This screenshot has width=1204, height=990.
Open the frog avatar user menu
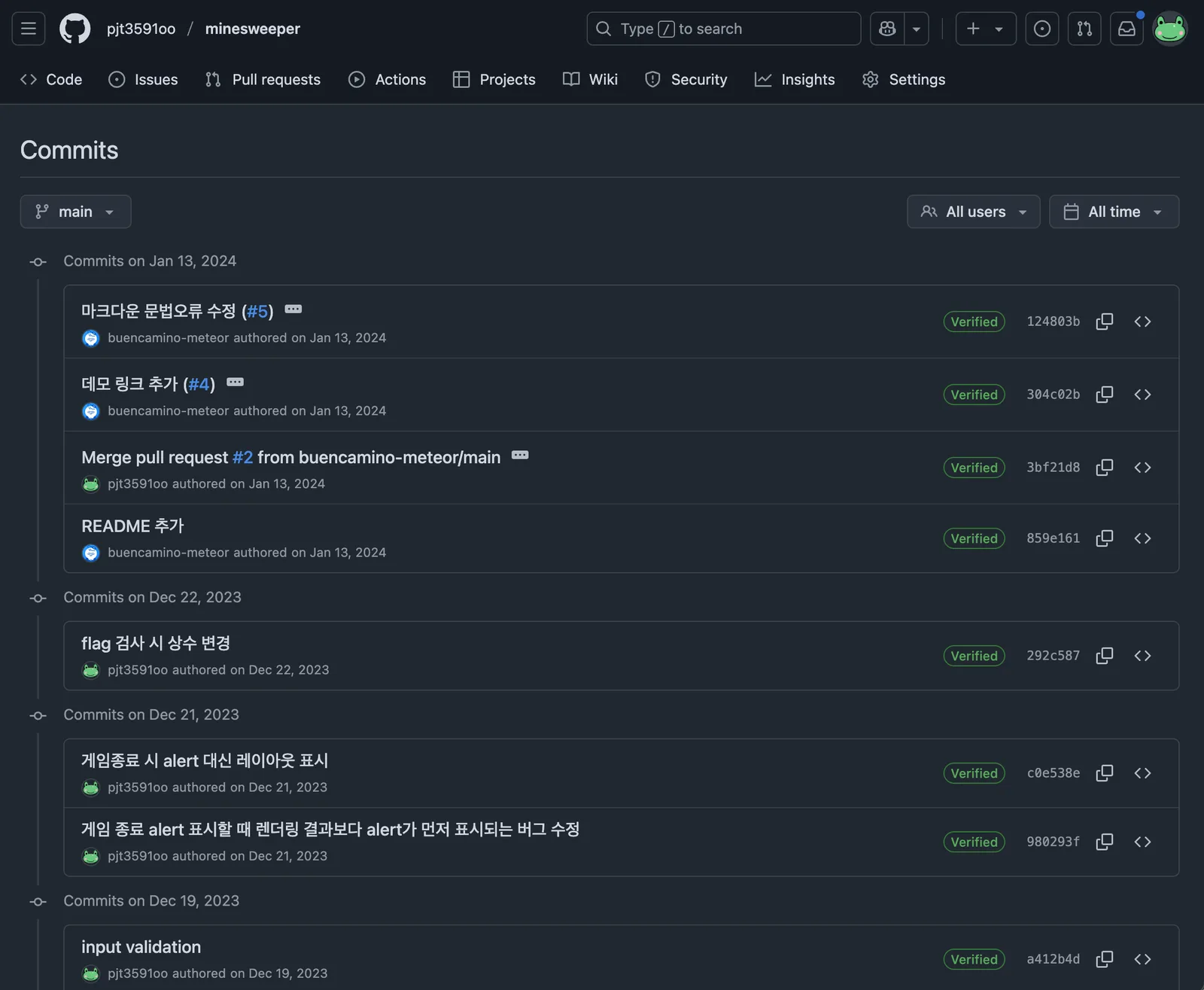(1170, 29)
